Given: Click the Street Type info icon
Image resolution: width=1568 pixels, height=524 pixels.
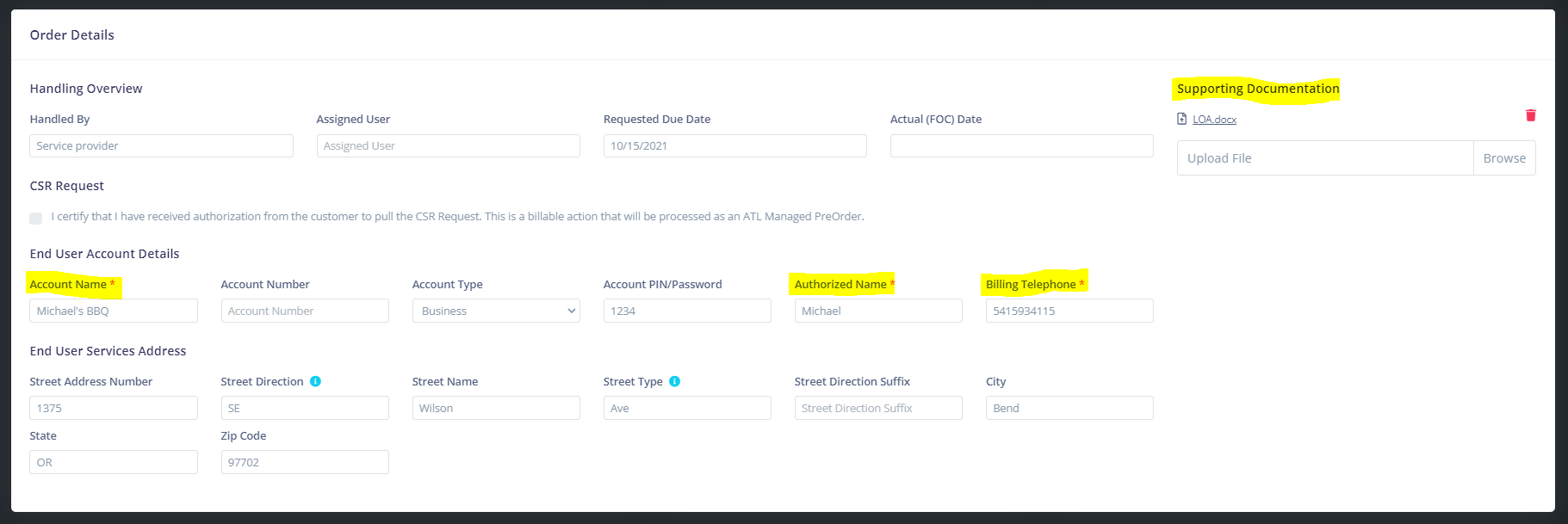Looking at the screenshot, I should 674,381.
